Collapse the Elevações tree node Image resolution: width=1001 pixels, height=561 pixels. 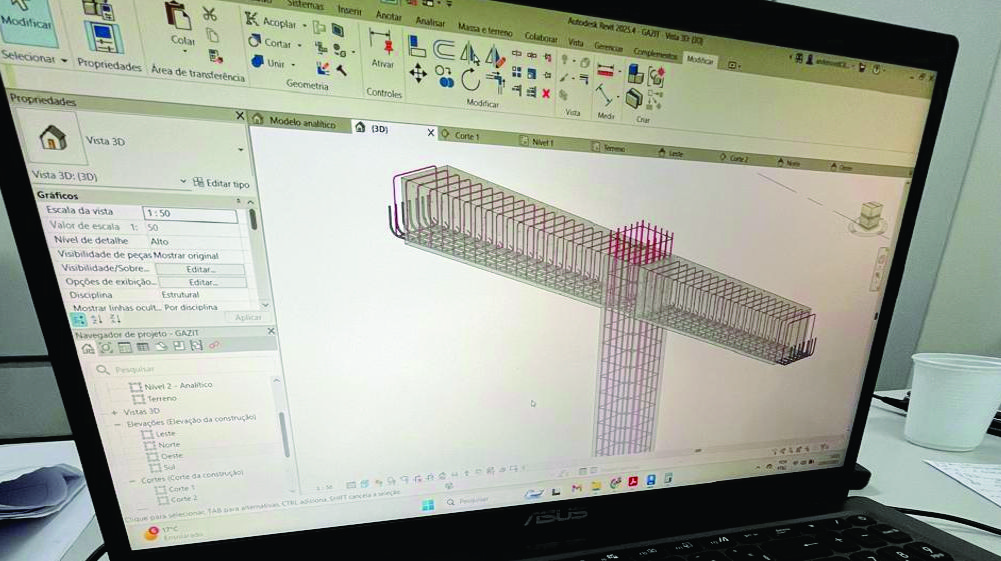(x=118, y=424)
